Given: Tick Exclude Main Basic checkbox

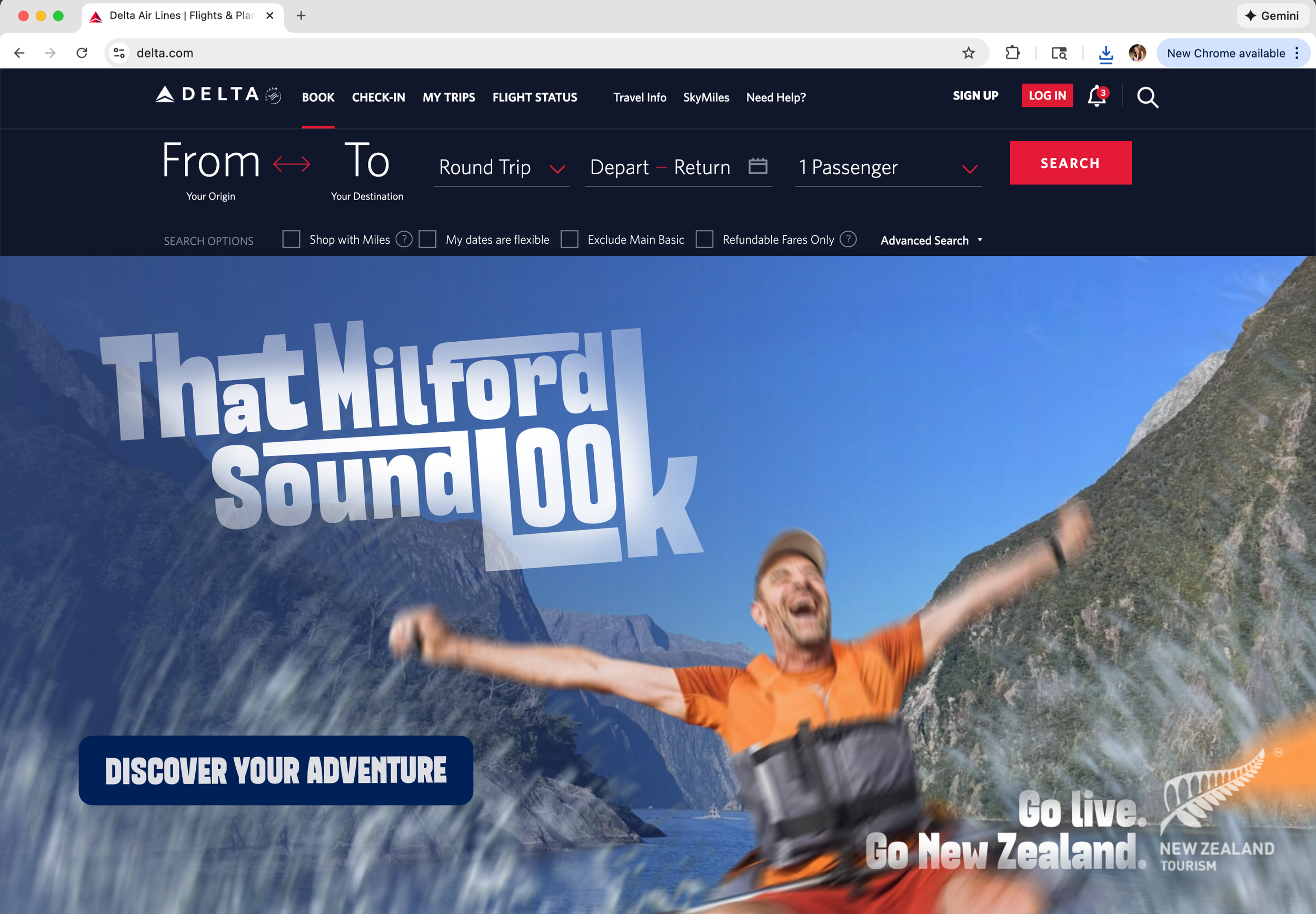Looking at the screenshot, I should 569,240.
